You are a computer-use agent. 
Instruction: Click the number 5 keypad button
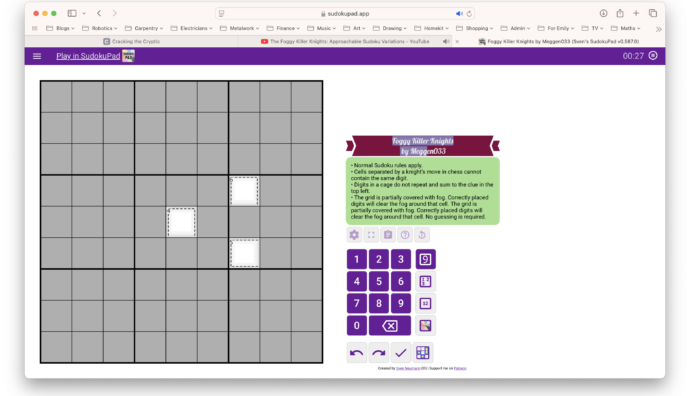click(378, 281)
